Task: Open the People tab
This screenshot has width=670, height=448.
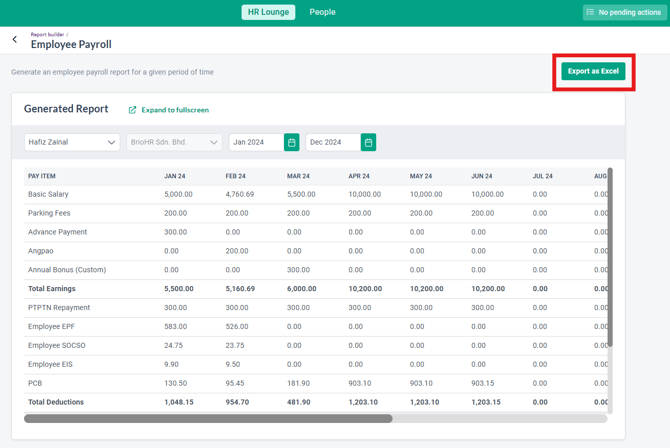Action: click(x=322, y=12)
